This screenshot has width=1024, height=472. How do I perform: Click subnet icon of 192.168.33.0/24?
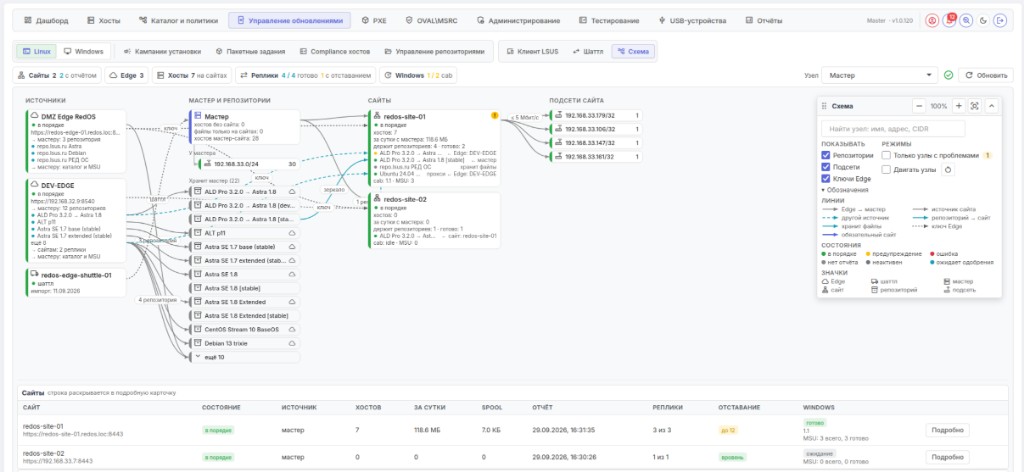point(207,165)
